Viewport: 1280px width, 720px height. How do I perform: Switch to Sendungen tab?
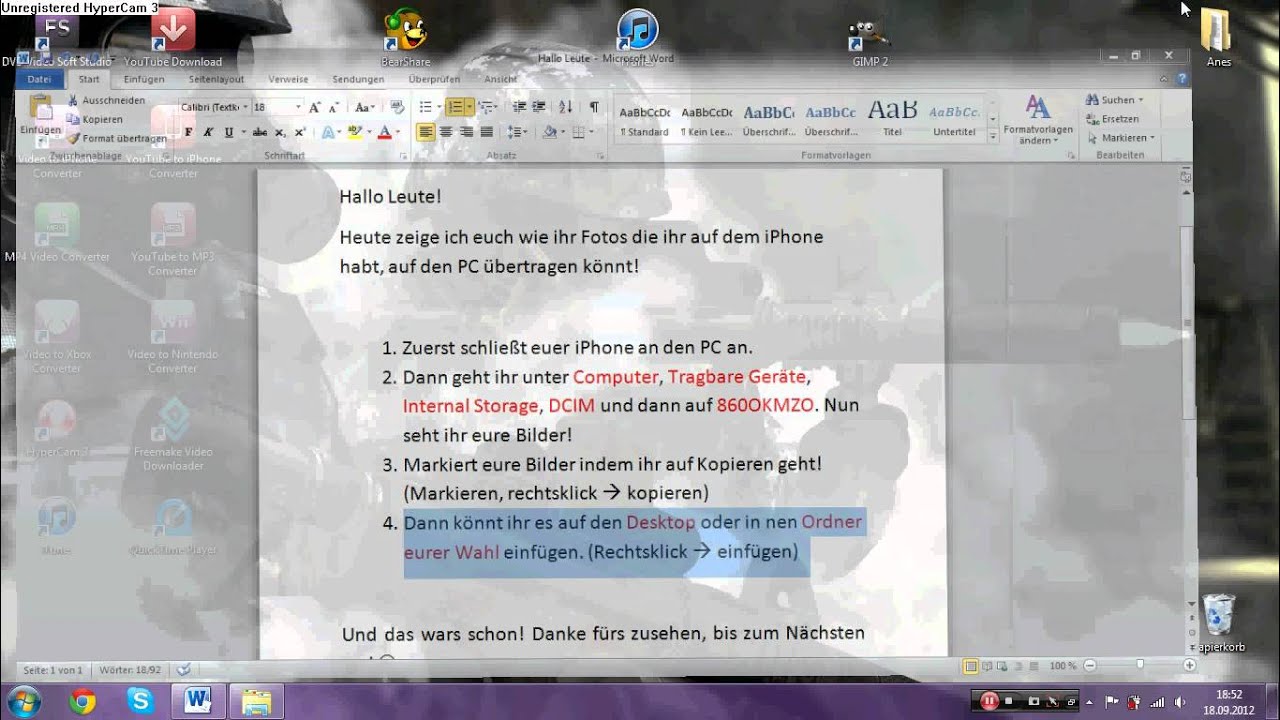coord(358,79)
